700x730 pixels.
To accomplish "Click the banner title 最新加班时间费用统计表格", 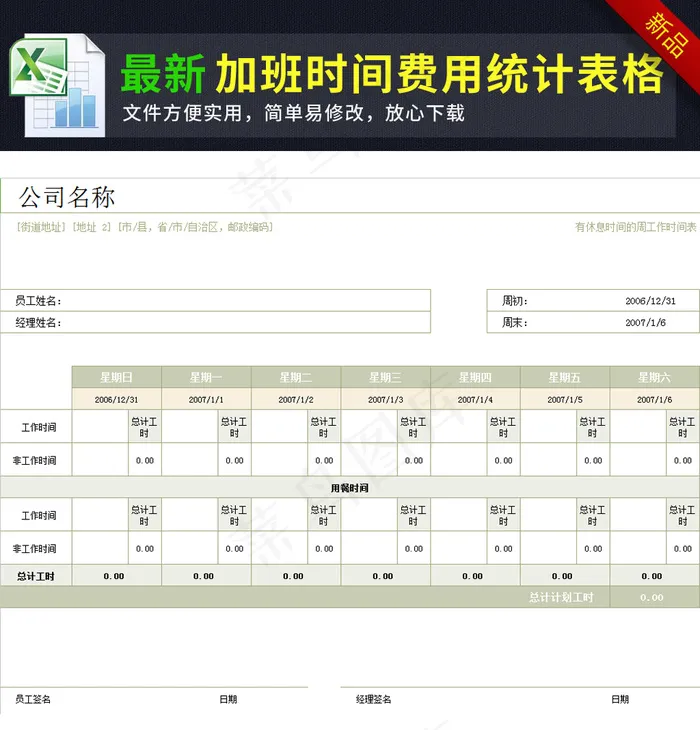I will tap(391, 74).
